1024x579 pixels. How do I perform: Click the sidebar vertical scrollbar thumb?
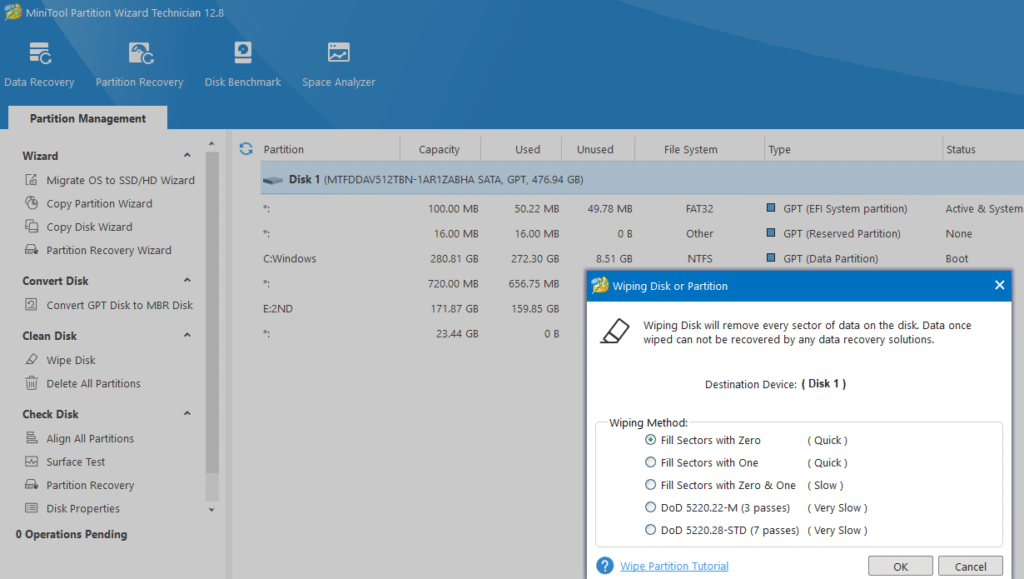pyautogui.click(x=212, y=312)
